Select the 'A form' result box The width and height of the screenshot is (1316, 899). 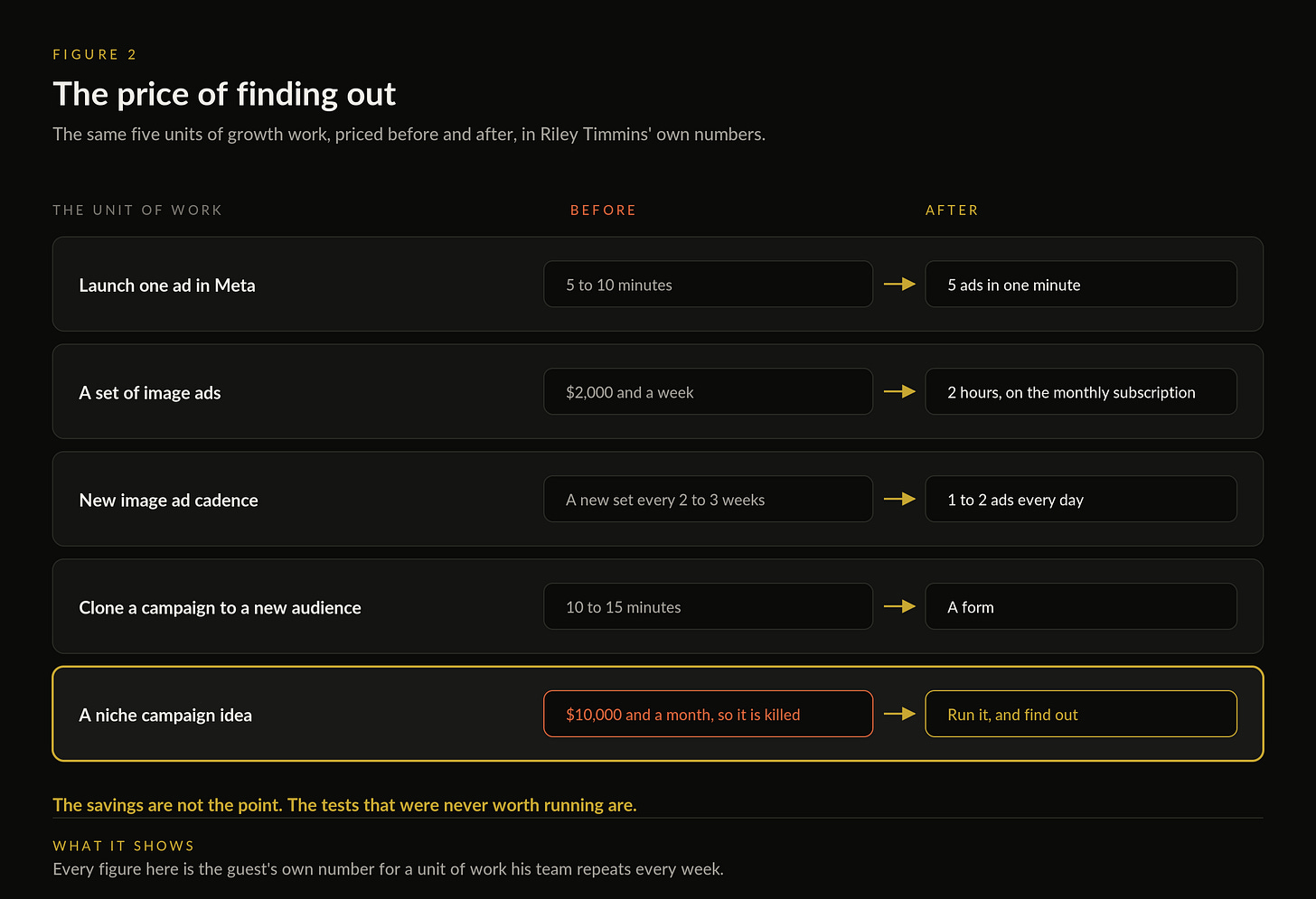point(1081,606)
